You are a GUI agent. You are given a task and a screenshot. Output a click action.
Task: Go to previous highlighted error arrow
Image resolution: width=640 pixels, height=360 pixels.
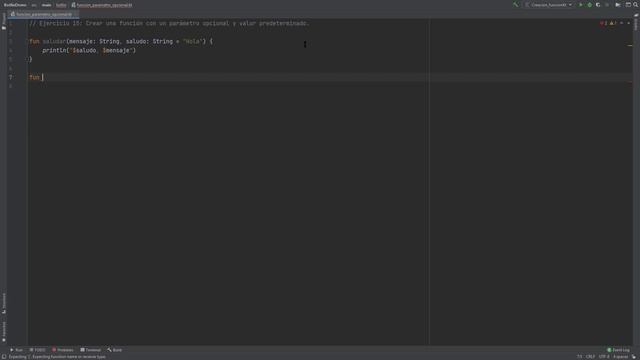tap(622, 23)
